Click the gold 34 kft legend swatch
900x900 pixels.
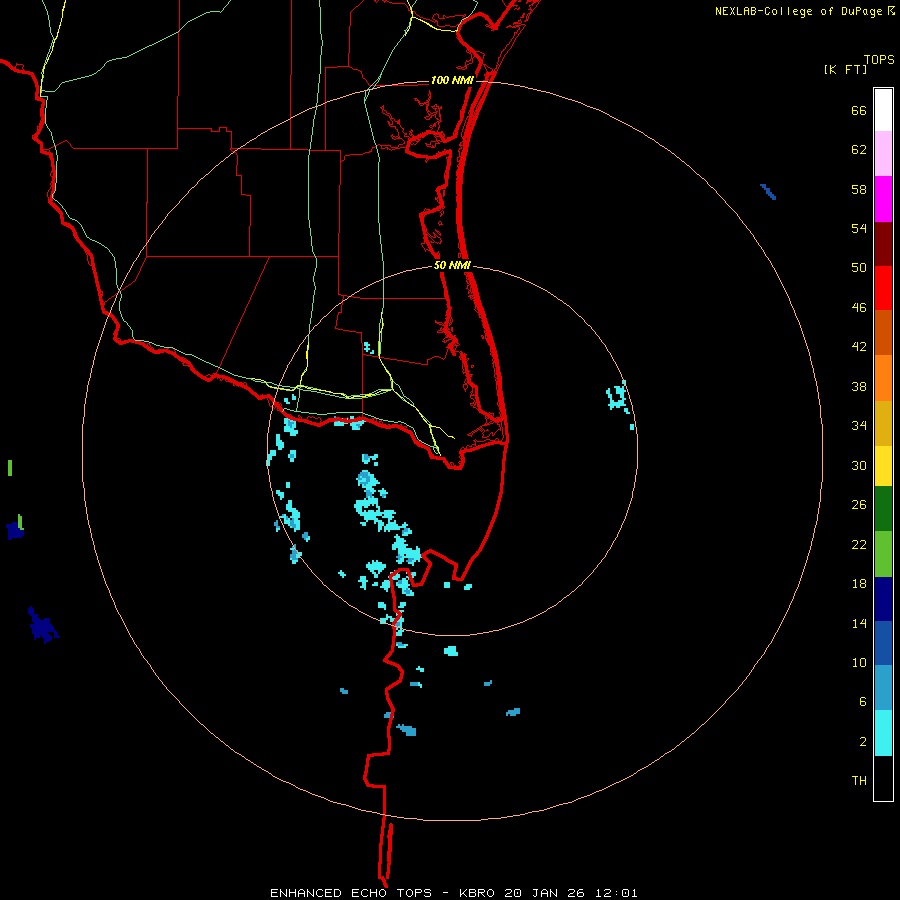coord(883,423)
